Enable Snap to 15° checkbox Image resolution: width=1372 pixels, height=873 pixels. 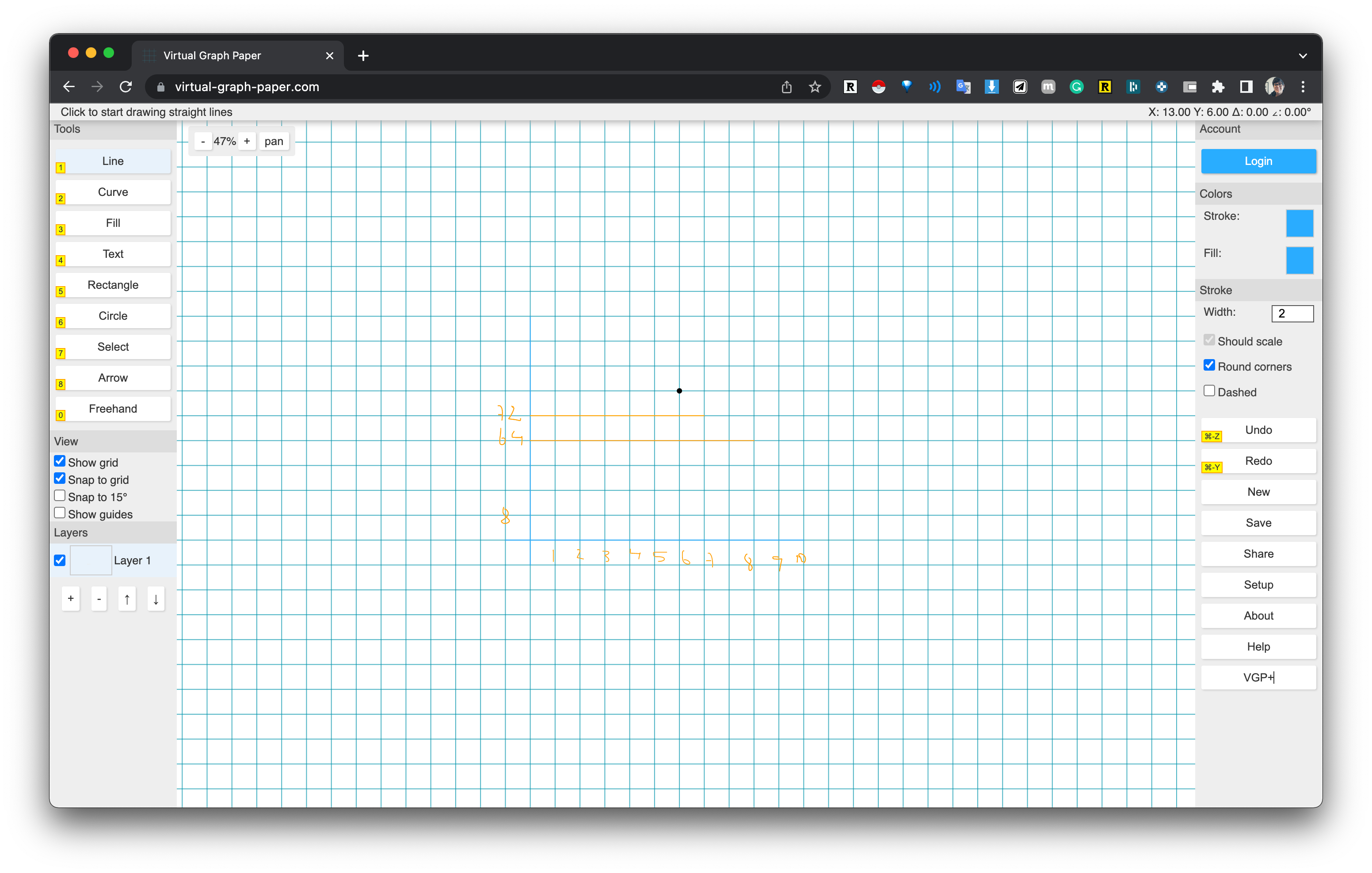(x=60, y=496)
